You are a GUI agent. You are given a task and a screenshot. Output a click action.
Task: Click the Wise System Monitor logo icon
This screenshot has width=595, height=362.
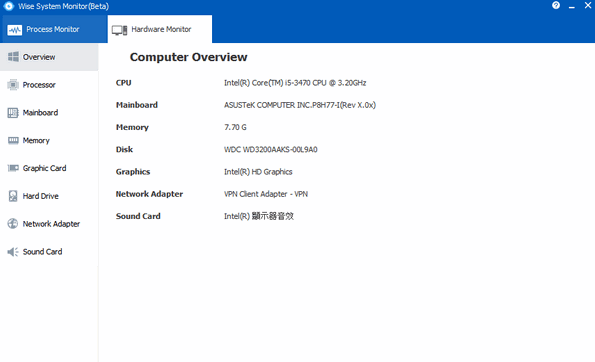coord(8,6)
